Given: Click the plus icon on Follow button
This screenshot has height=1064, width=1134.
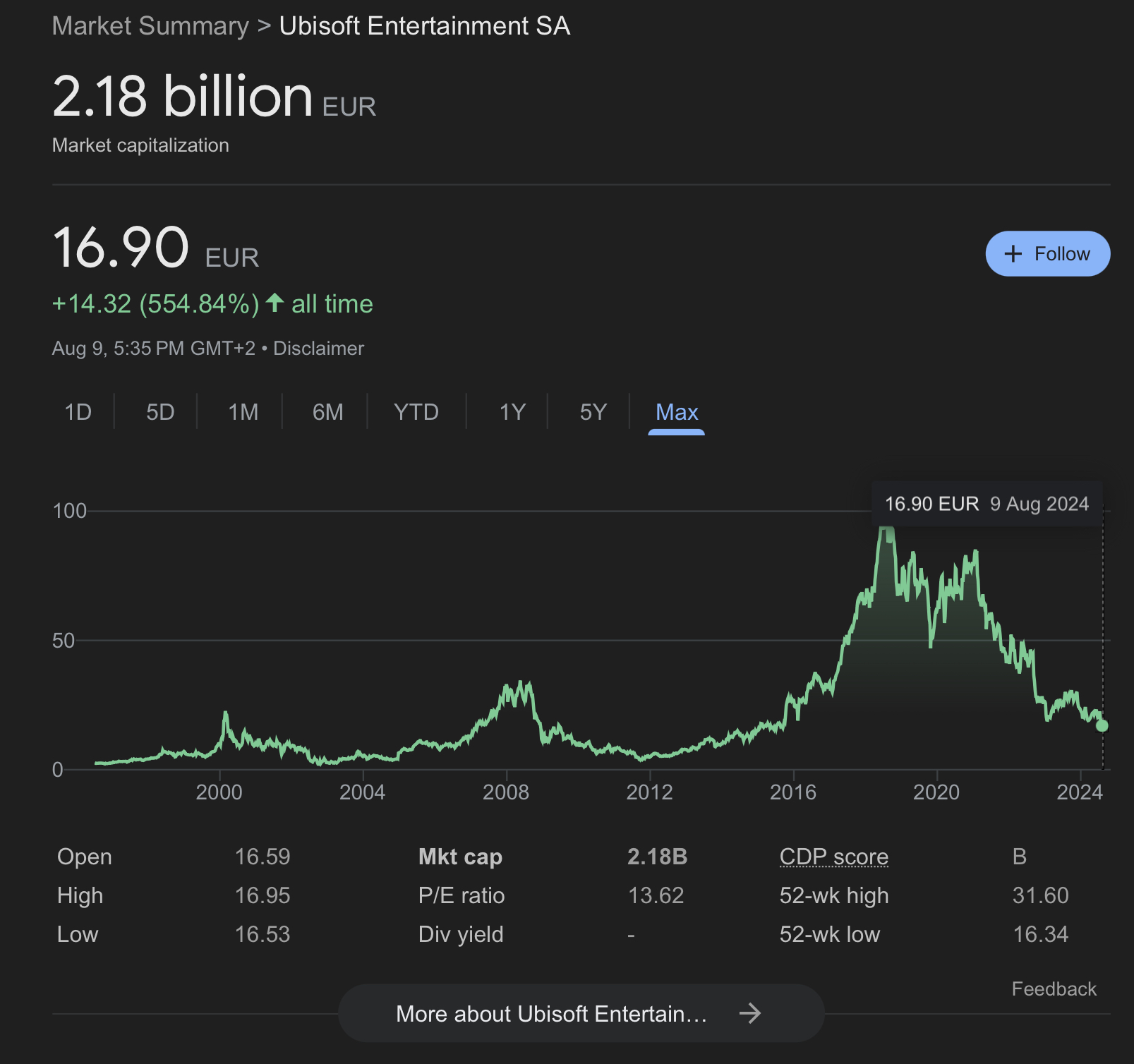Looking at the screenshot, I should 1013,254.
